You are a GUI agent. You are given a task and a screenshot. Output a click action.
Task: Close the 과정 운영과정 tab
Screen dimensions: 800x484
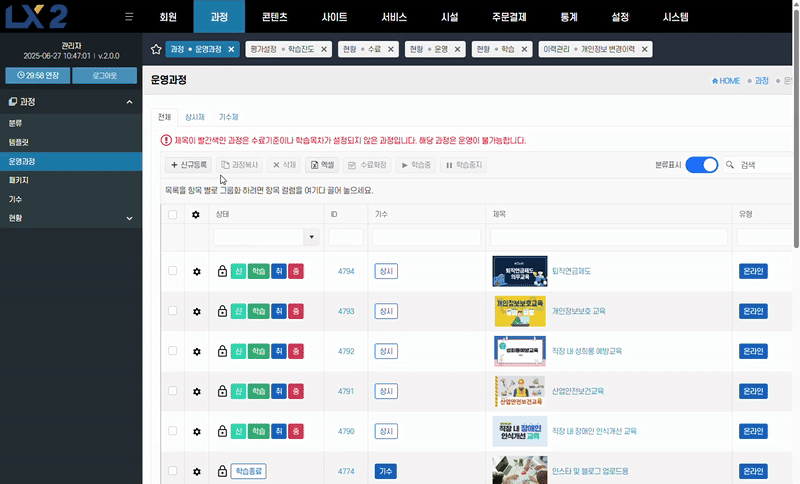[231, 49]
